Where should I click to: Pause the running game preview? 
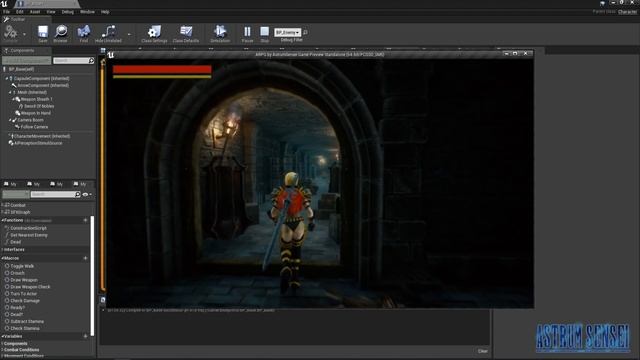tap(247, 33)
